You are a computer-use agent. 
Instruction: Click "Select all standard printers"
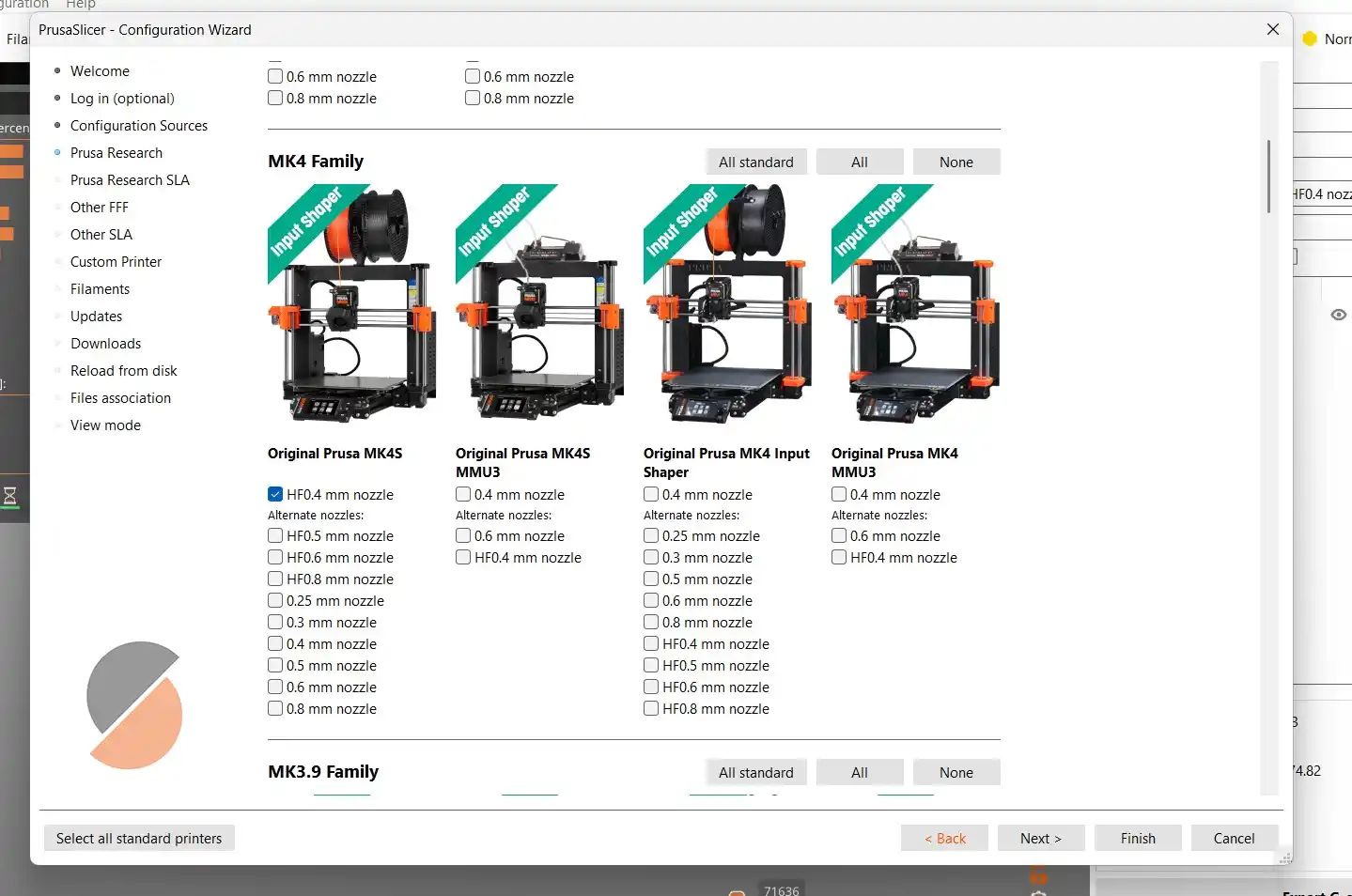pos(139,838)
